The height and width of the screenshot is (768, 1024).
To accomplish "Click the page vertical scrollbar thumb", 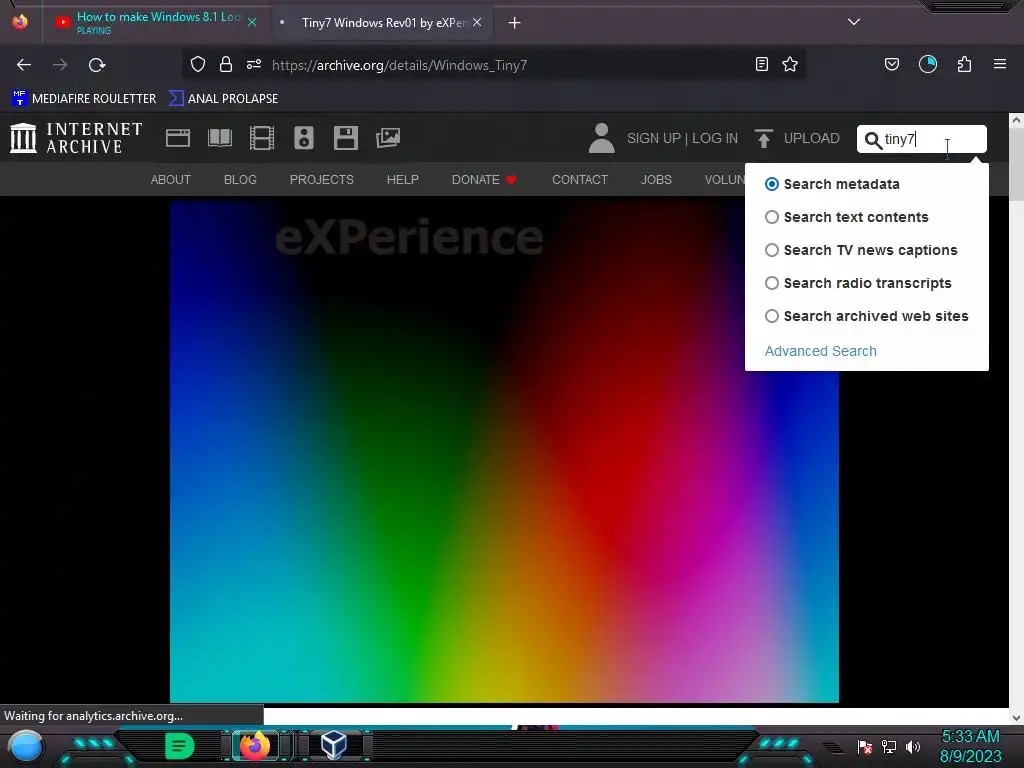I will [x=1016, y=164].
